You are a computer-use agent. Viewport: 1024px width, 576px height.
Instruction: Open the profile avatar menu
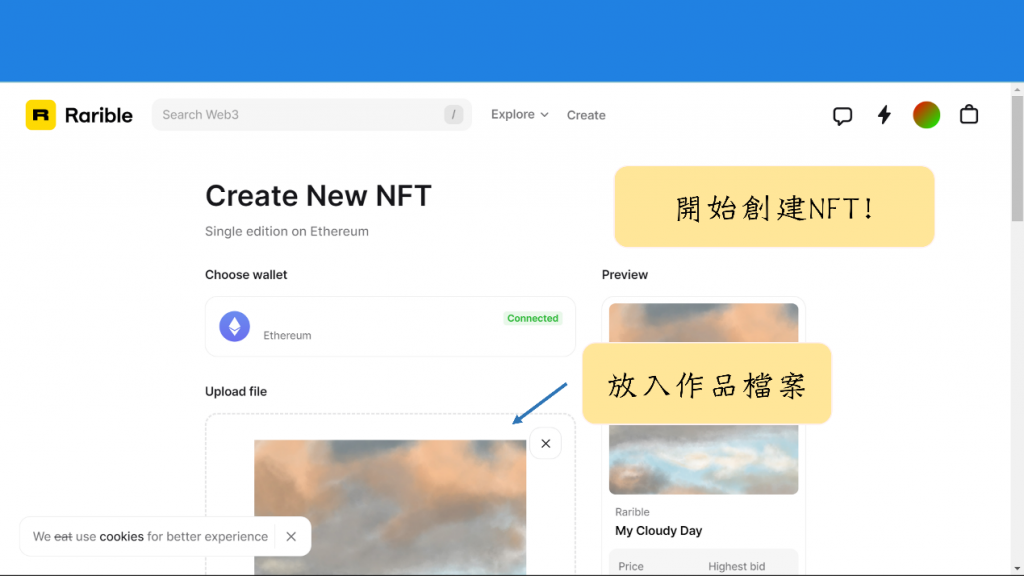(926, 115)
